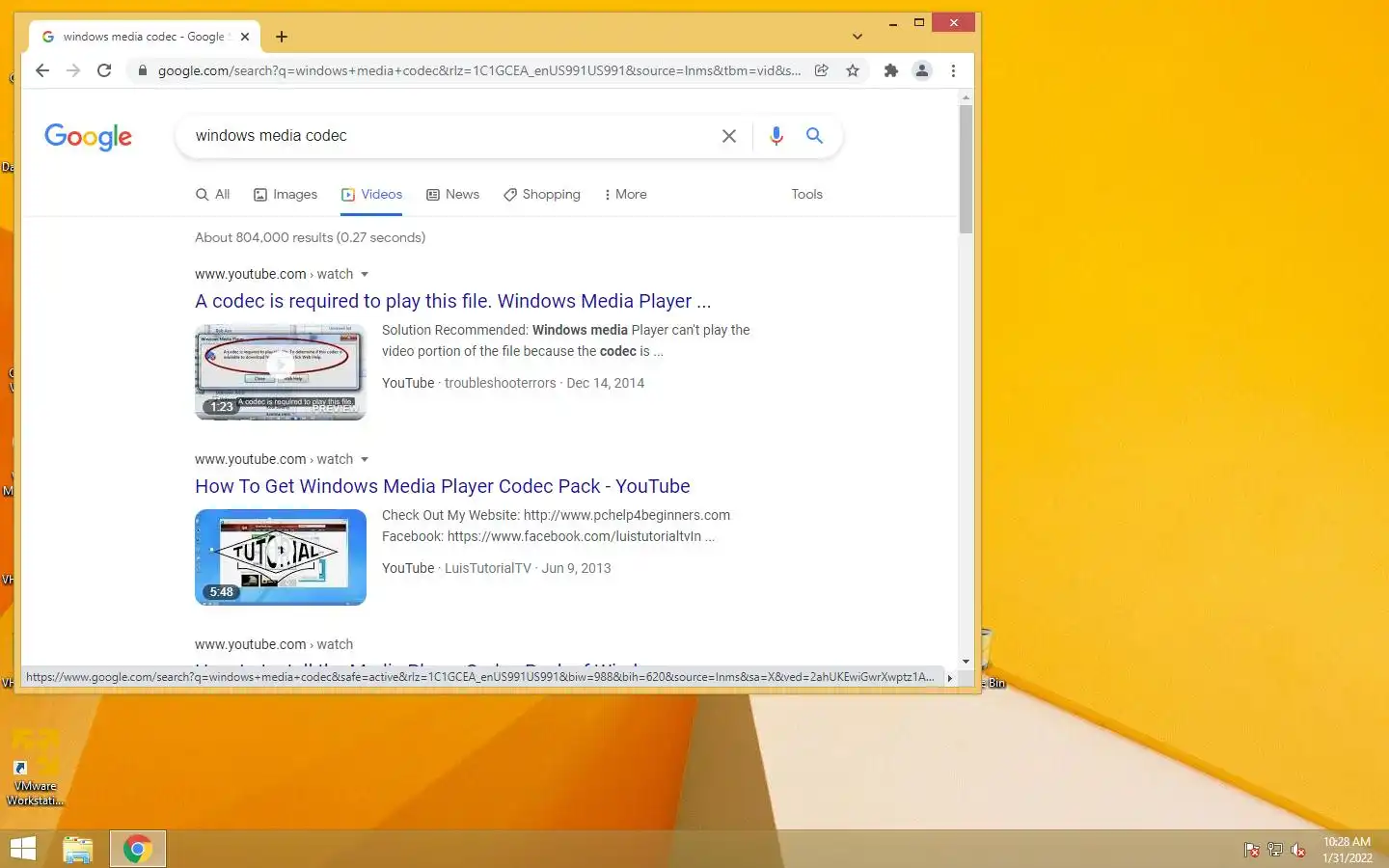1389x868 pixels.
Task: Expand dropdown arrow of second youtube.com result
Action: tap(365, 459)
